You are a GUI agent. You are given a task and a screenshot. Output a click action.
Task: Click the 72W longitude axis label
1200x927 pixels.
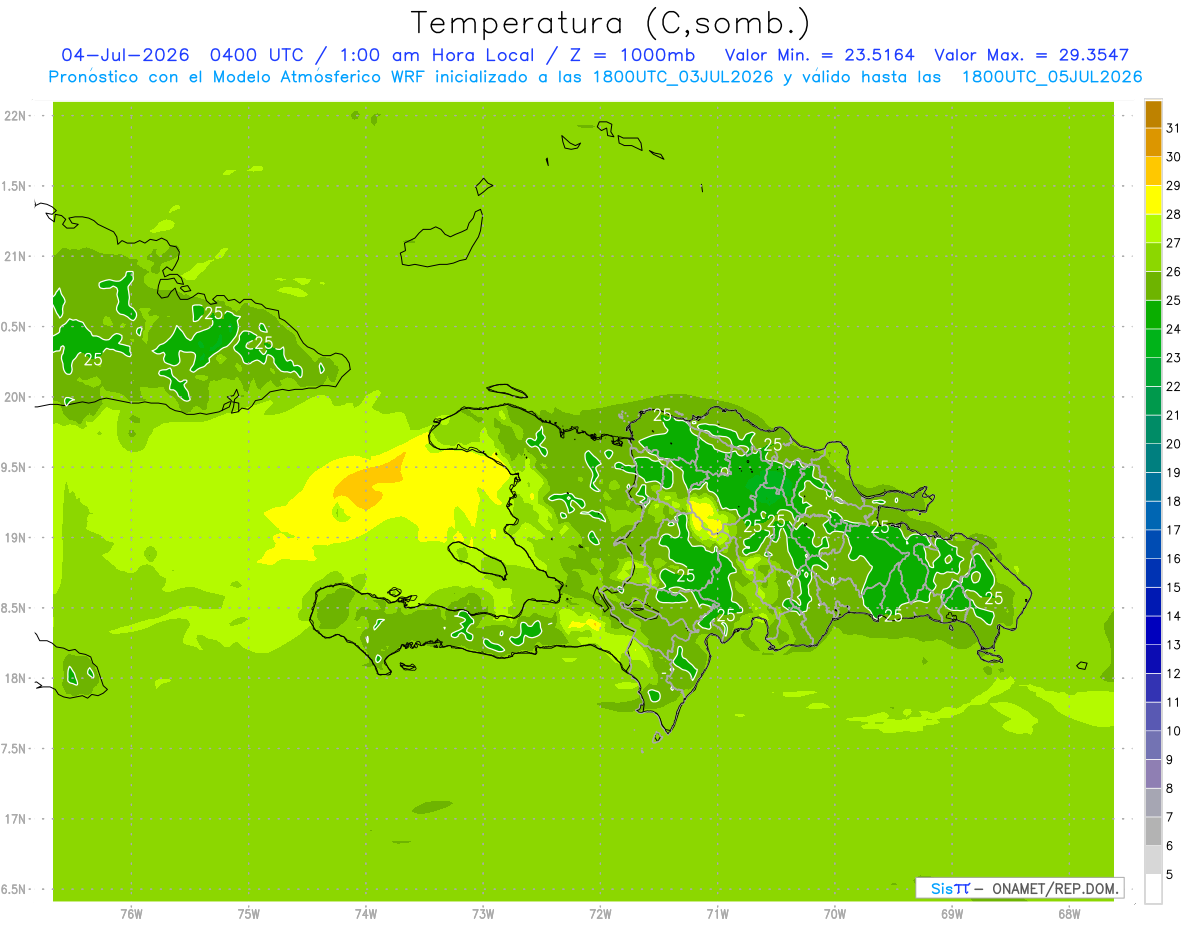(600, 913)
